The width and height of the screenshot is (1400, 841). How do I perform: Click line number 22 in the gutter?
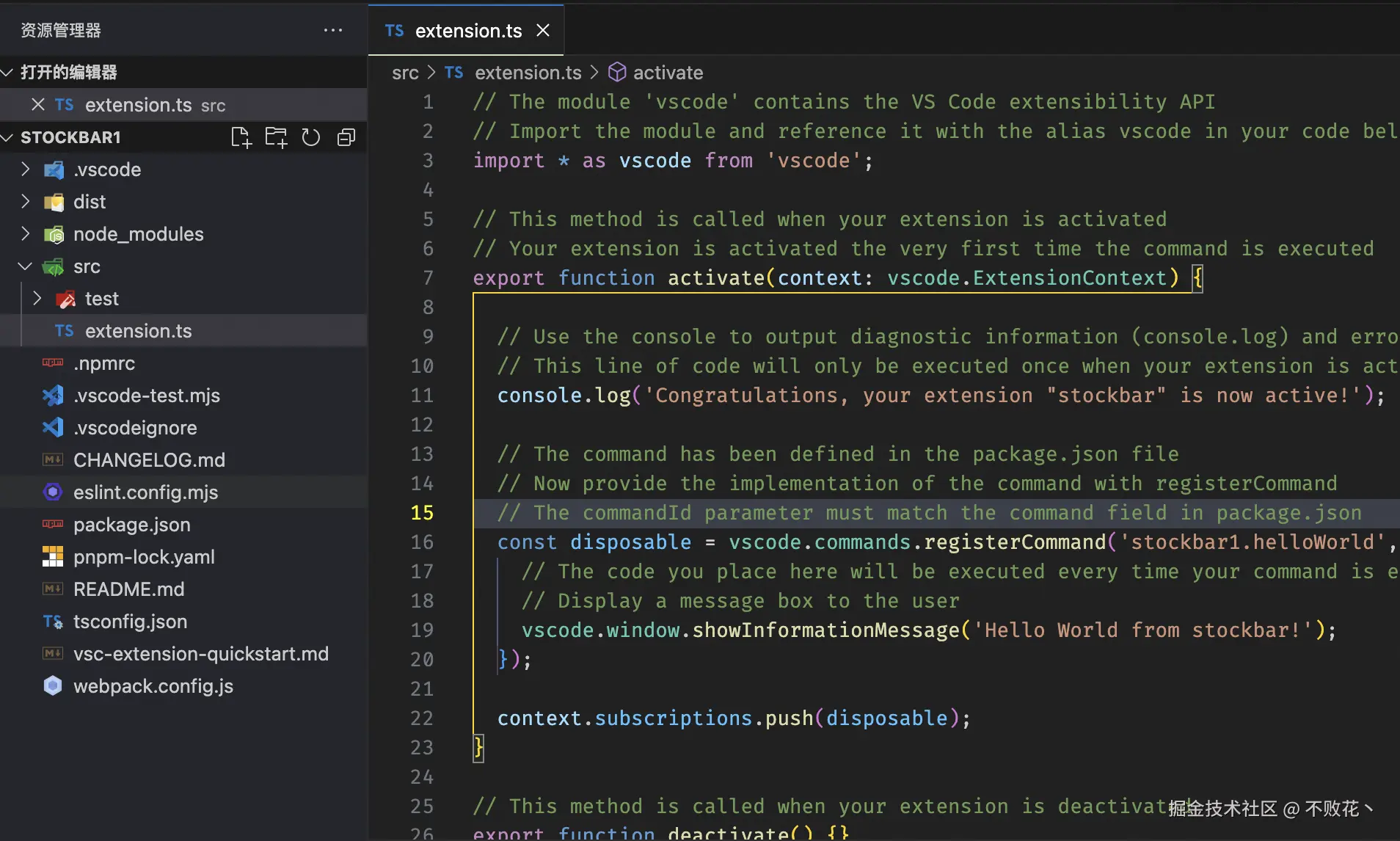[422, 718]
